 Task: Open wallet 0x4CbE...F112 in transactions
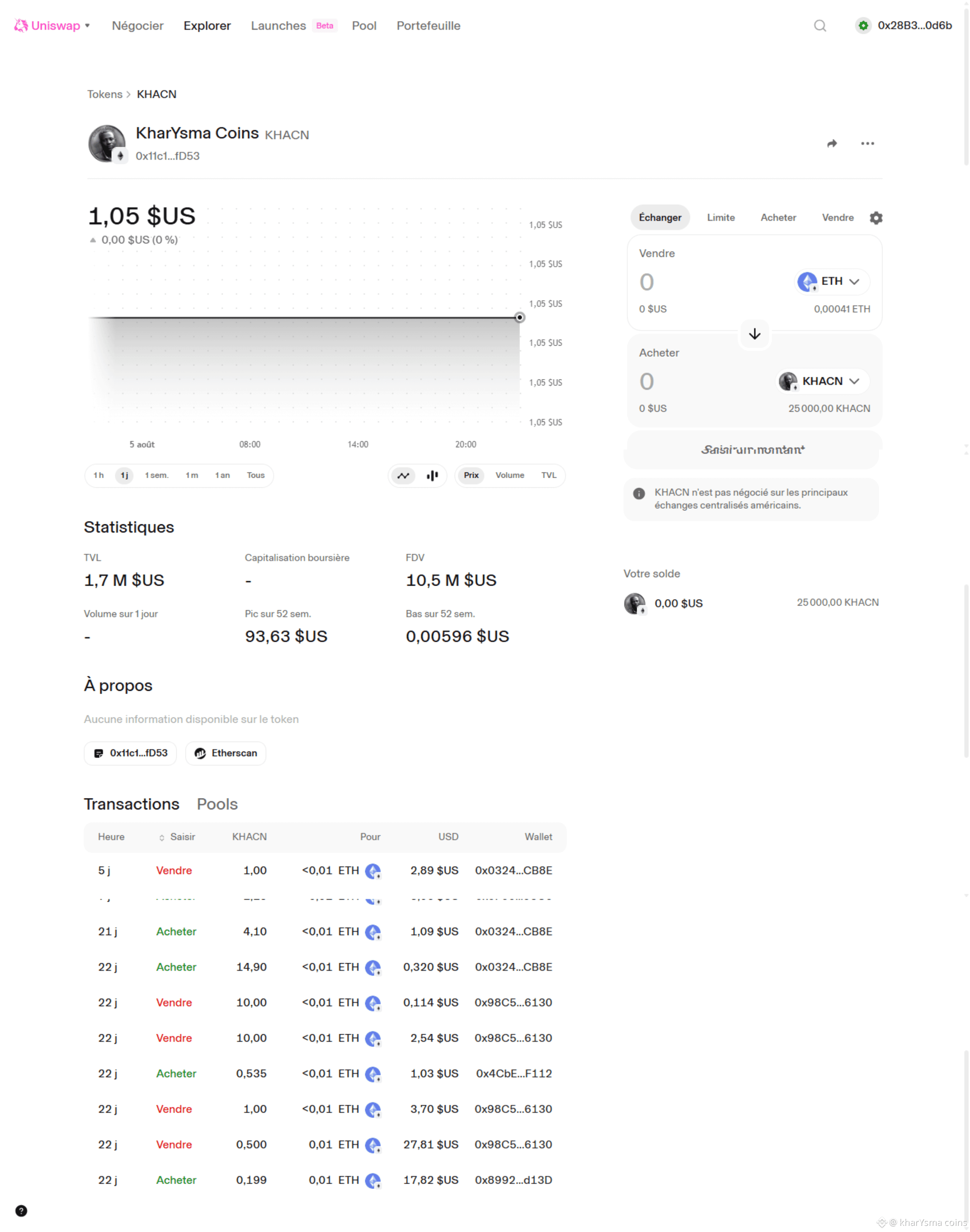(x=513, y=1074)
